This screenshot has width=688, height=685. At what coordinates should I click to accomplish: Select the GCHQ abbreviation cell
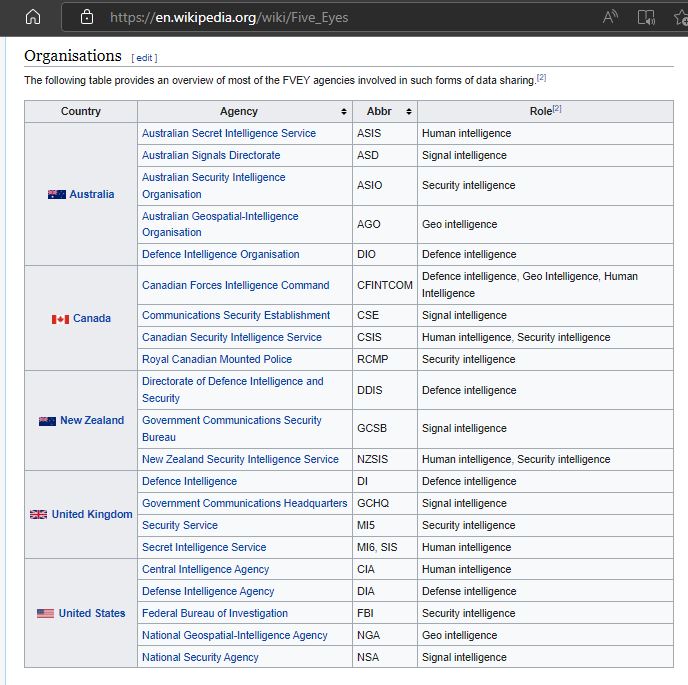(x=385, y=503)
